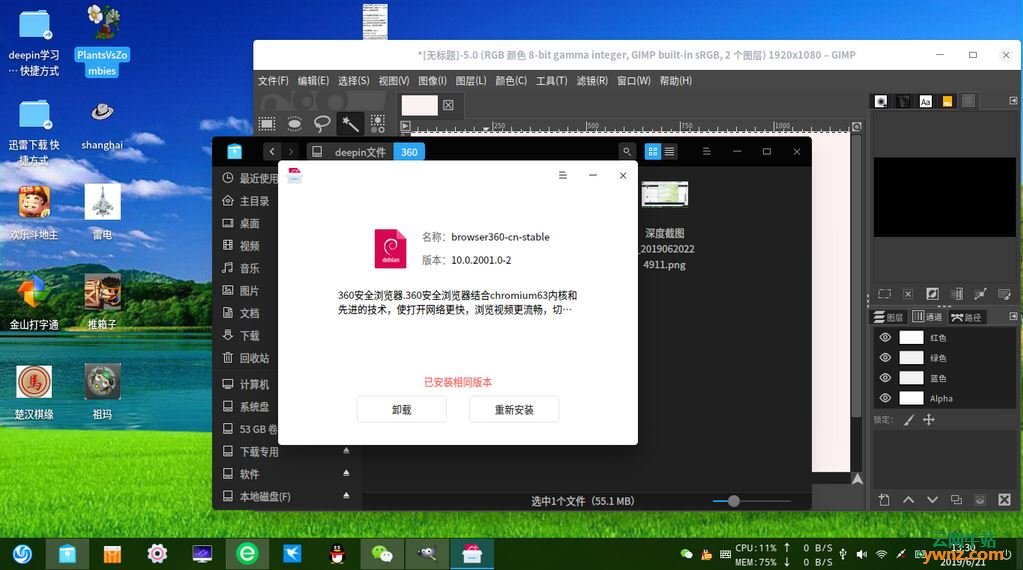Open GIMP 文件(F) menu
This screenshot has width=1023, height=570.
(x=273, y=81)
